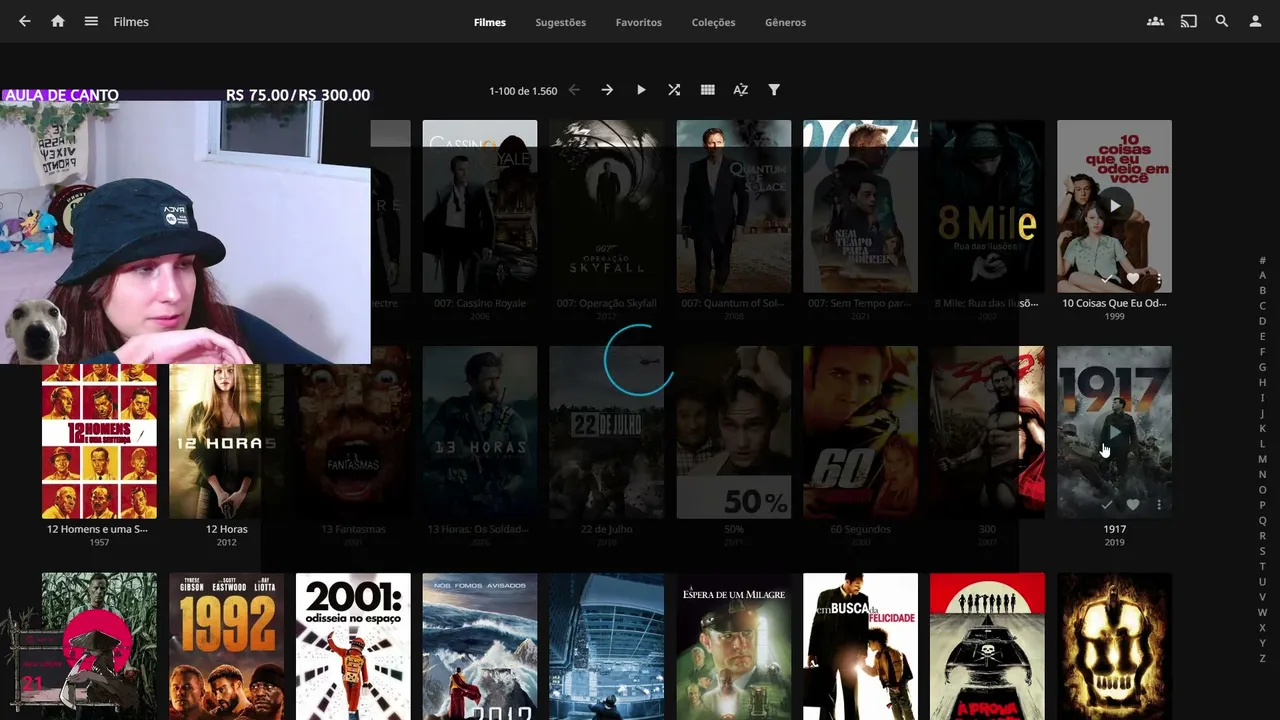This screenshot has height=720, width=1280.
Task: Open the 1992 movie poster
Action: point(226,646)
